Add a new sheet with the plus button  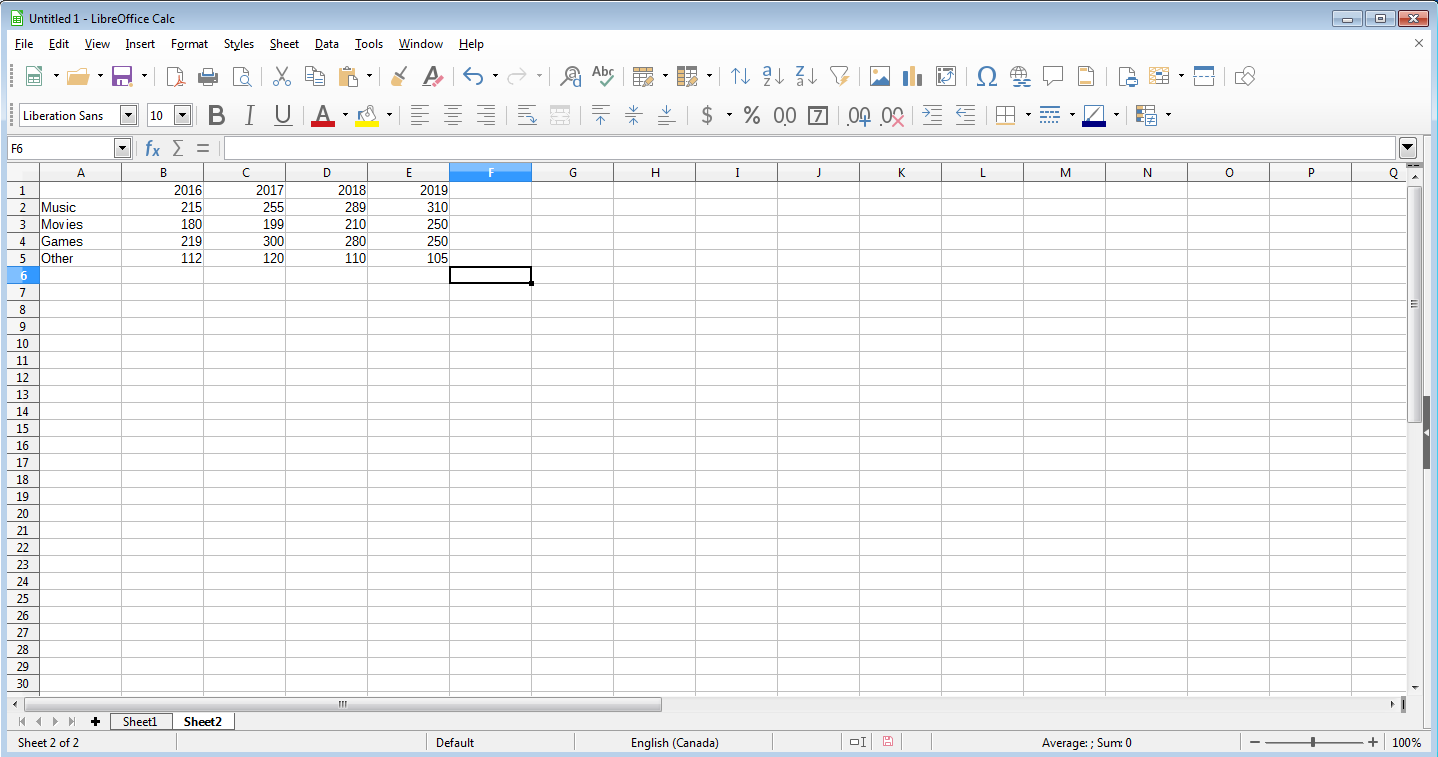click(95, 721)
